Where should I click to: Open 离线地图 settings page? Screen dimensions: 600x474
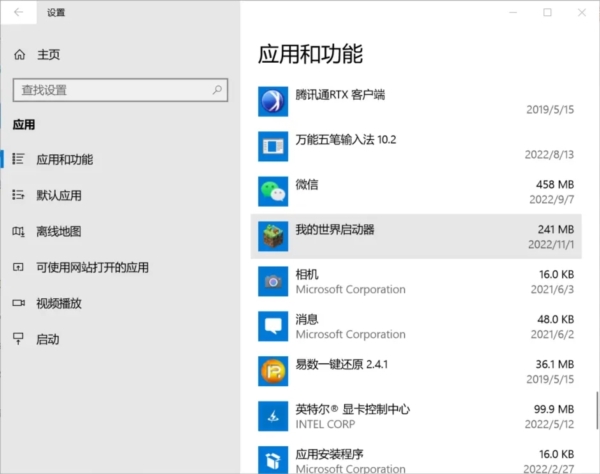59,231
